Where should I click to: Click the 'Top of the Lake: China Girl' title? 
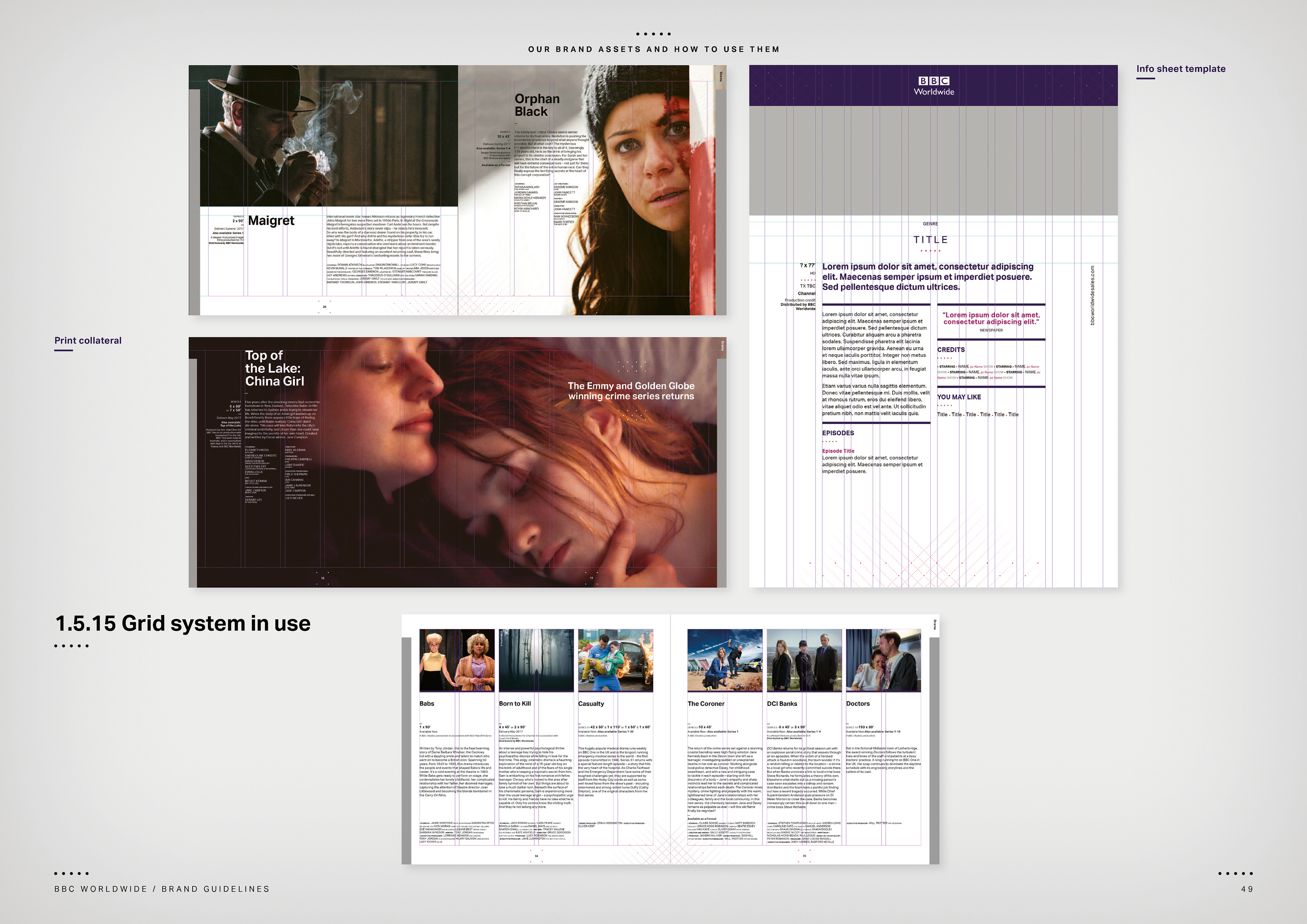tap(274, 368)
